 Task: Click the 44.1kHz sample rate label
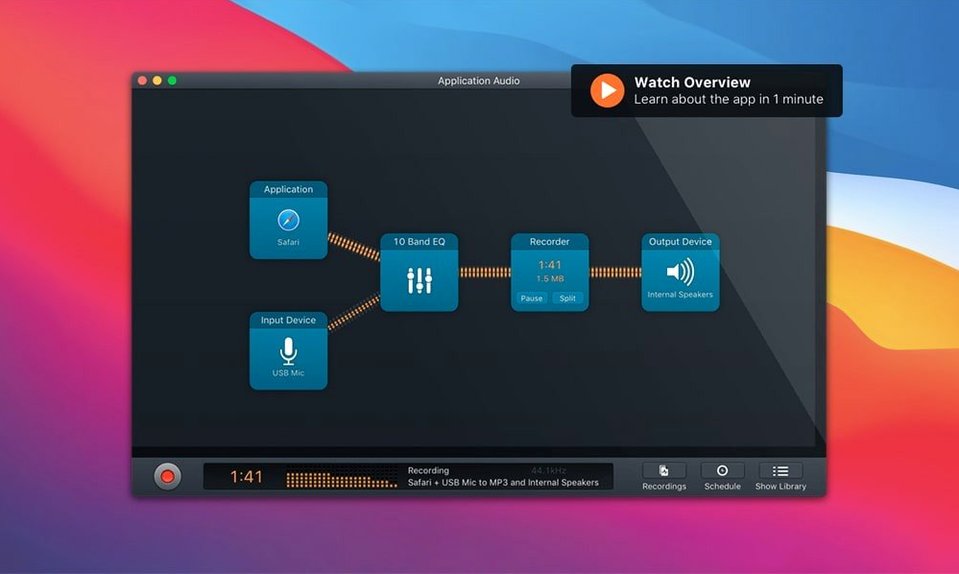549,470
